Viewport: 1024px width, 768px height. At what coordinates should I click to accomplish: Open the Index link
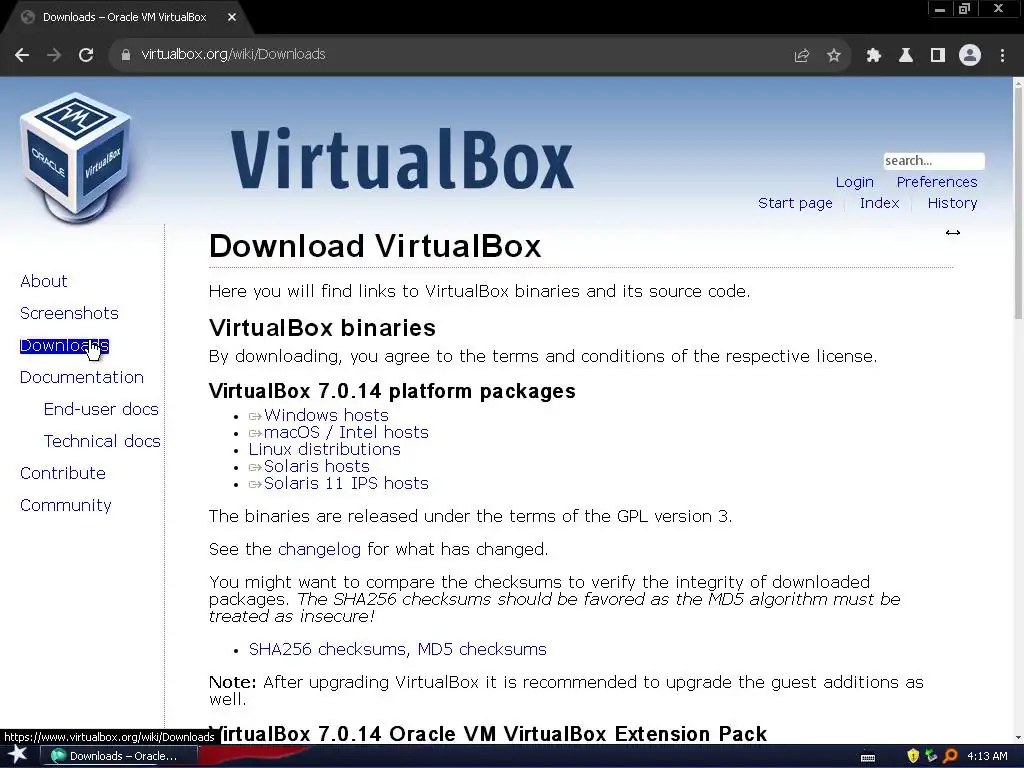tap(879, 203)
